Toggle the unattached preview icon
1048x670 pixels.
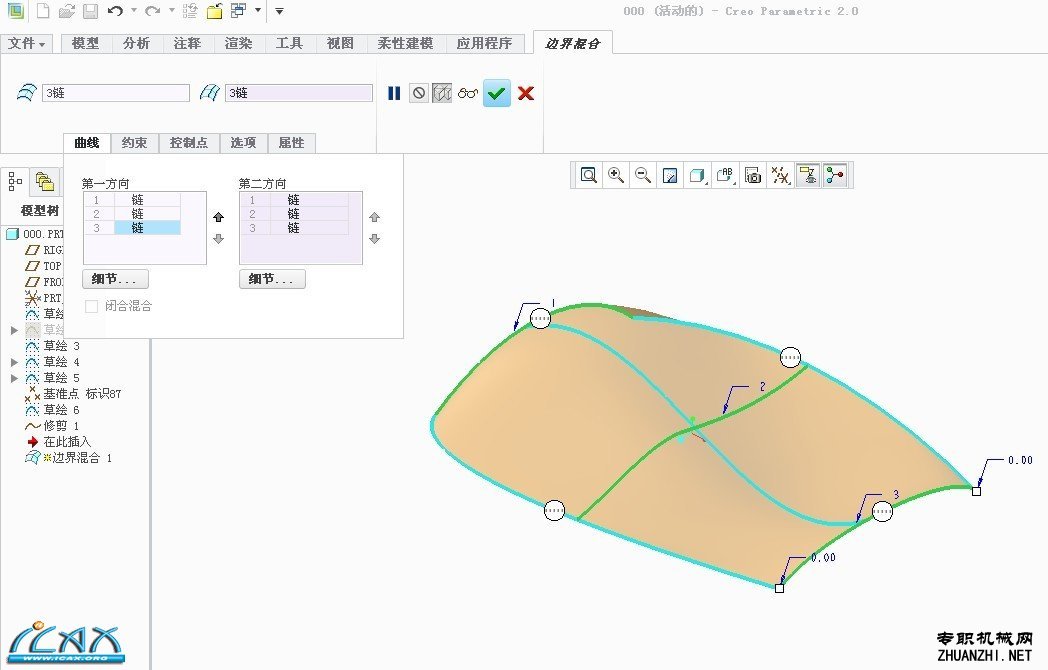click(442, 93)
